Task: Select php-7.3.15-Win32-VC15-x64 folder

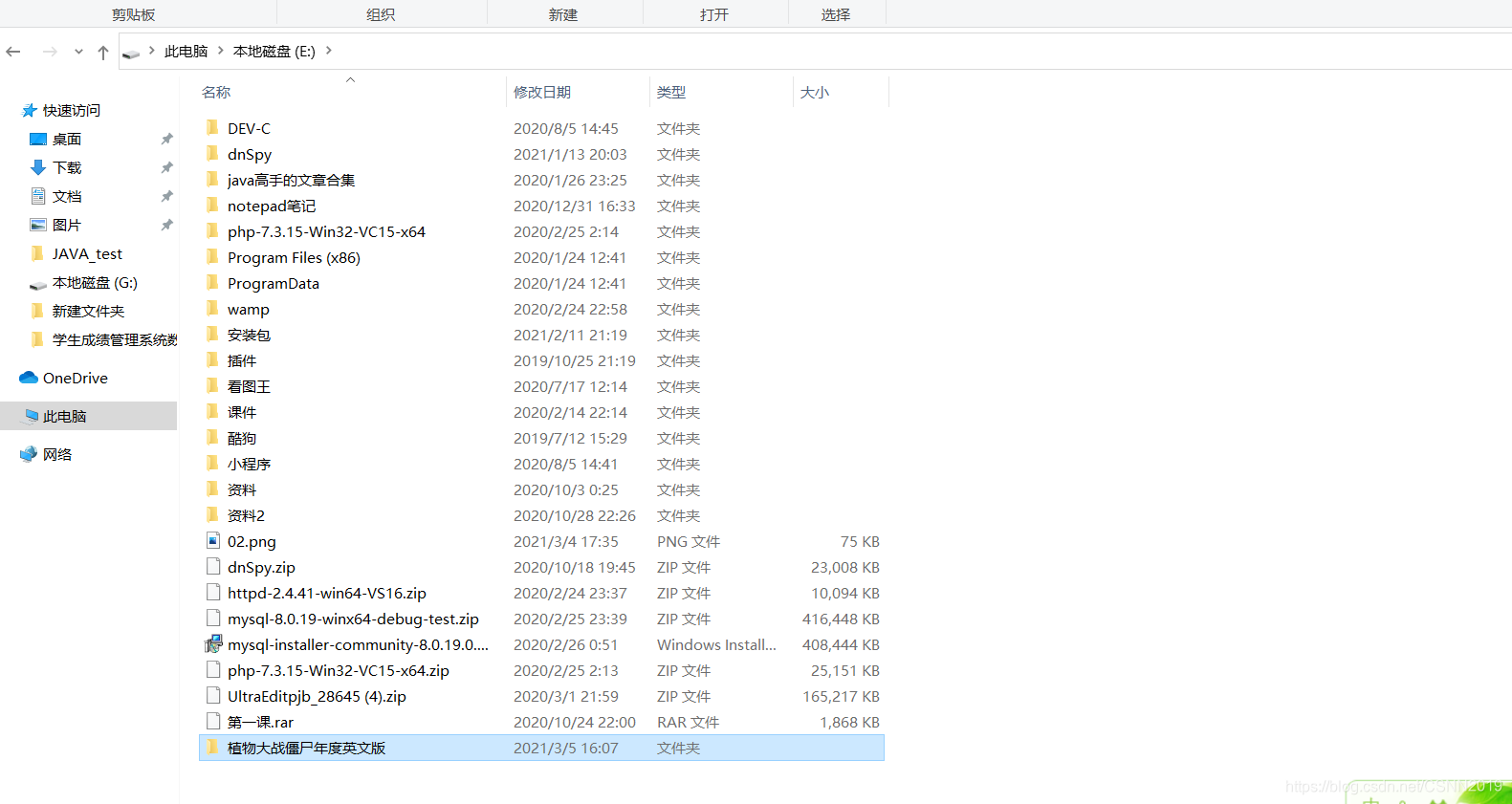Action: (x=326, y=232)
